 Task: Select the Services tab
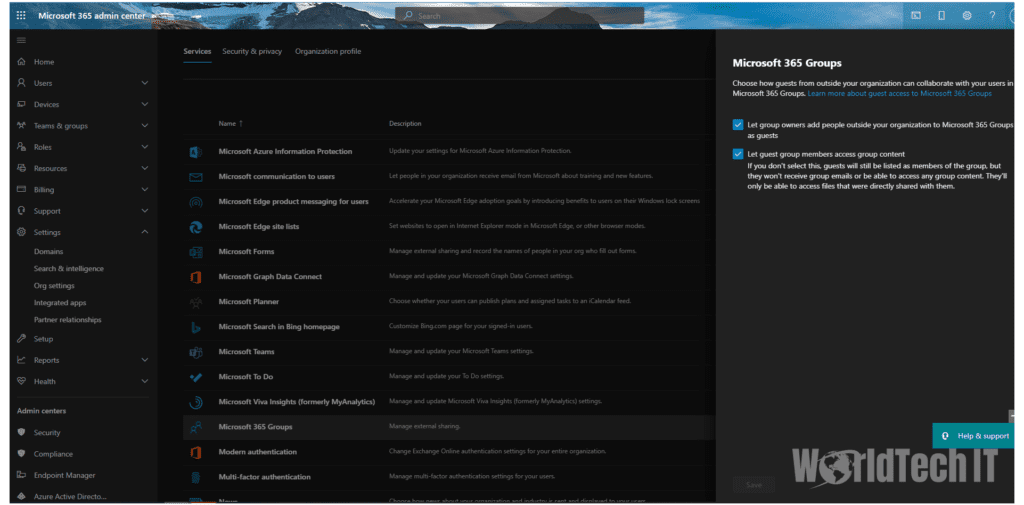click(x=197, y=52)
